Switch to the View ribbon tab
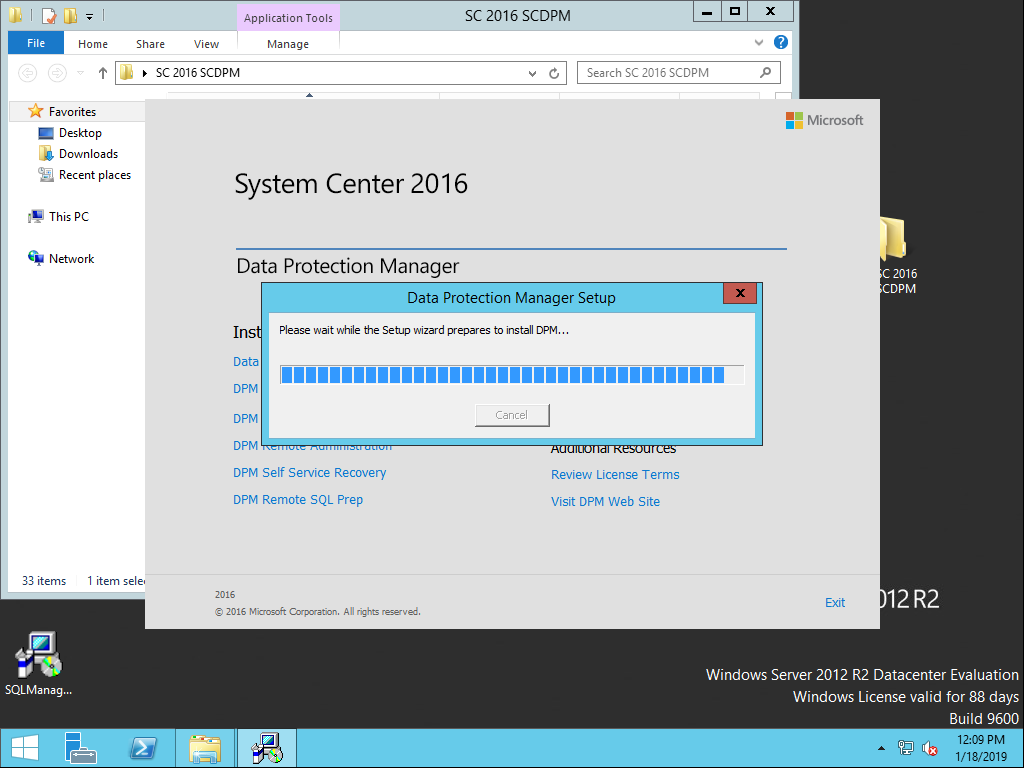 click(x=206, y=43)
